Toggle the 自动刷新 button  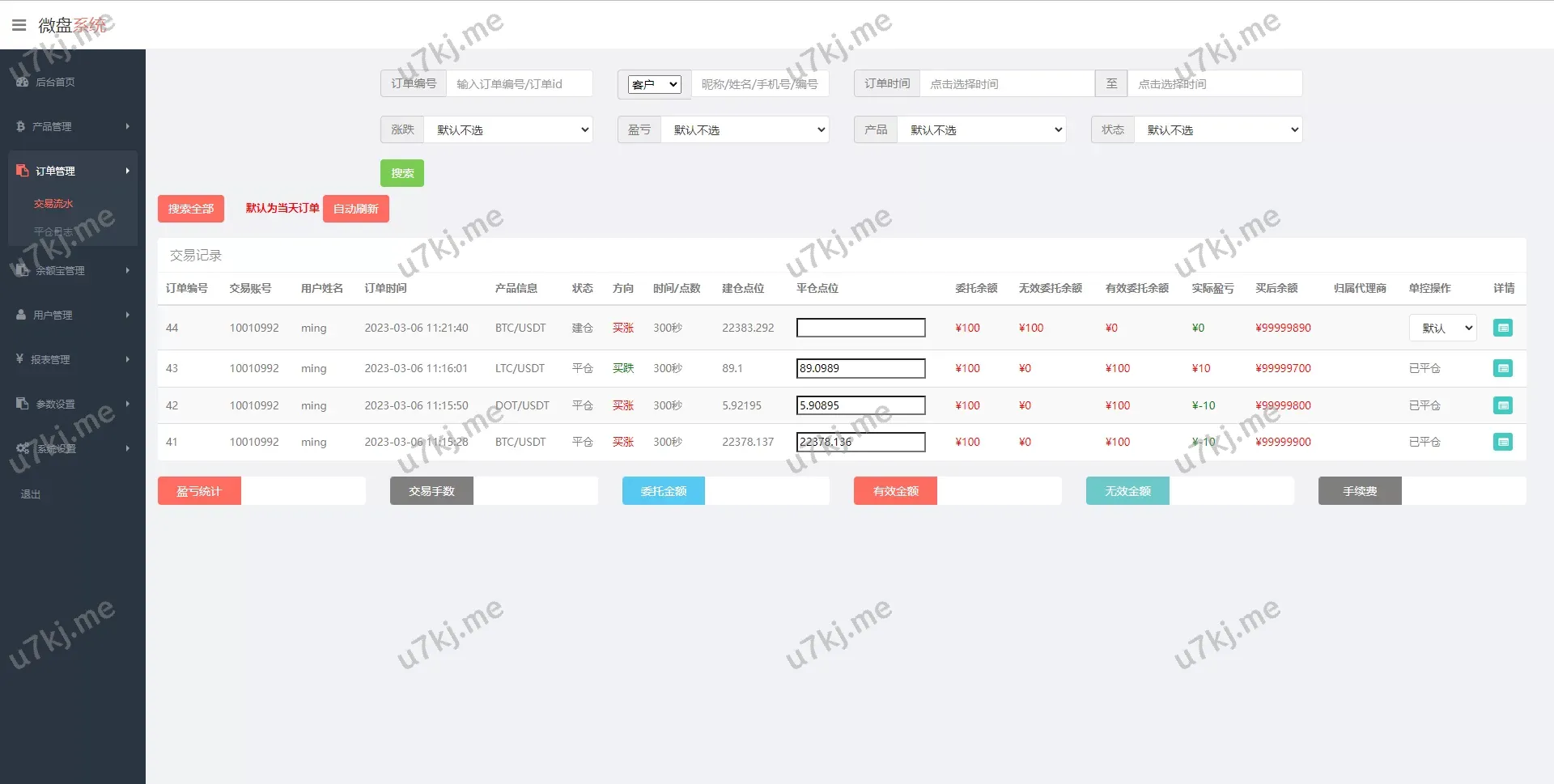pos(355,209)
